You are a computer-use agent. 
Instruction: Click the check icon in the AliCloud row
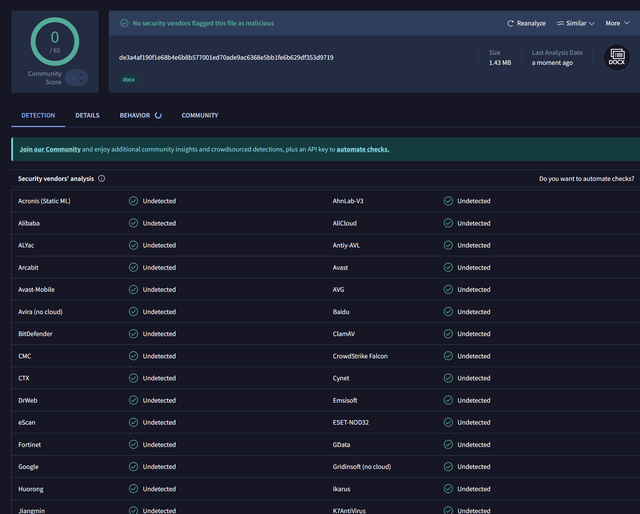(448, 223)
